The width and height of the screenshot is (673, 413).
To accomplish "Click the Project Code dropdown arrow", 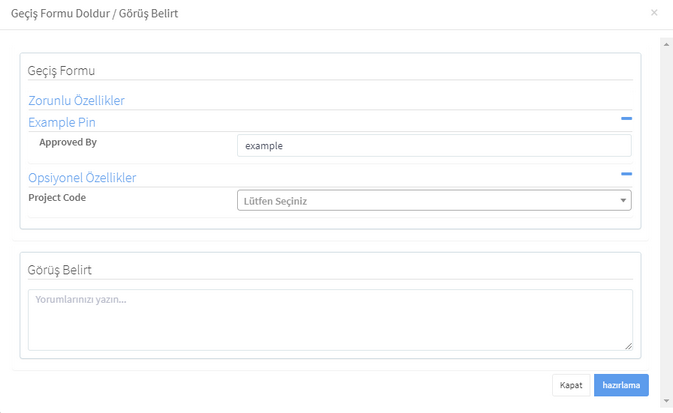I will (623, 200).
